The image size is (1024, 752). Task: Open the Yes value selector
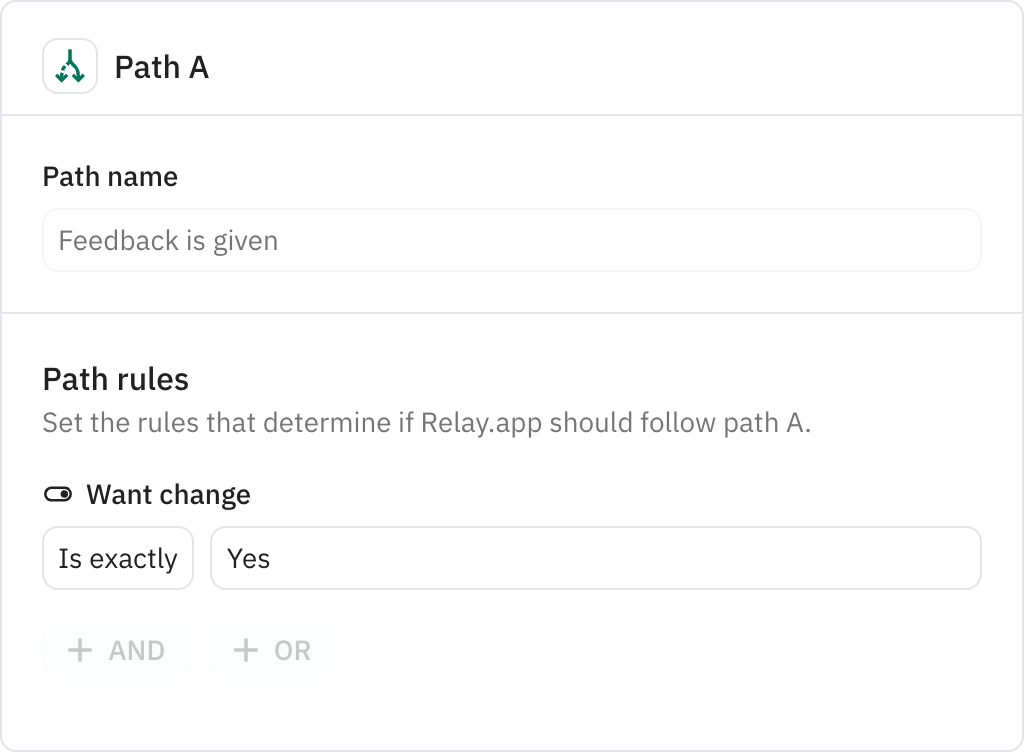click(x=595, y=558)
